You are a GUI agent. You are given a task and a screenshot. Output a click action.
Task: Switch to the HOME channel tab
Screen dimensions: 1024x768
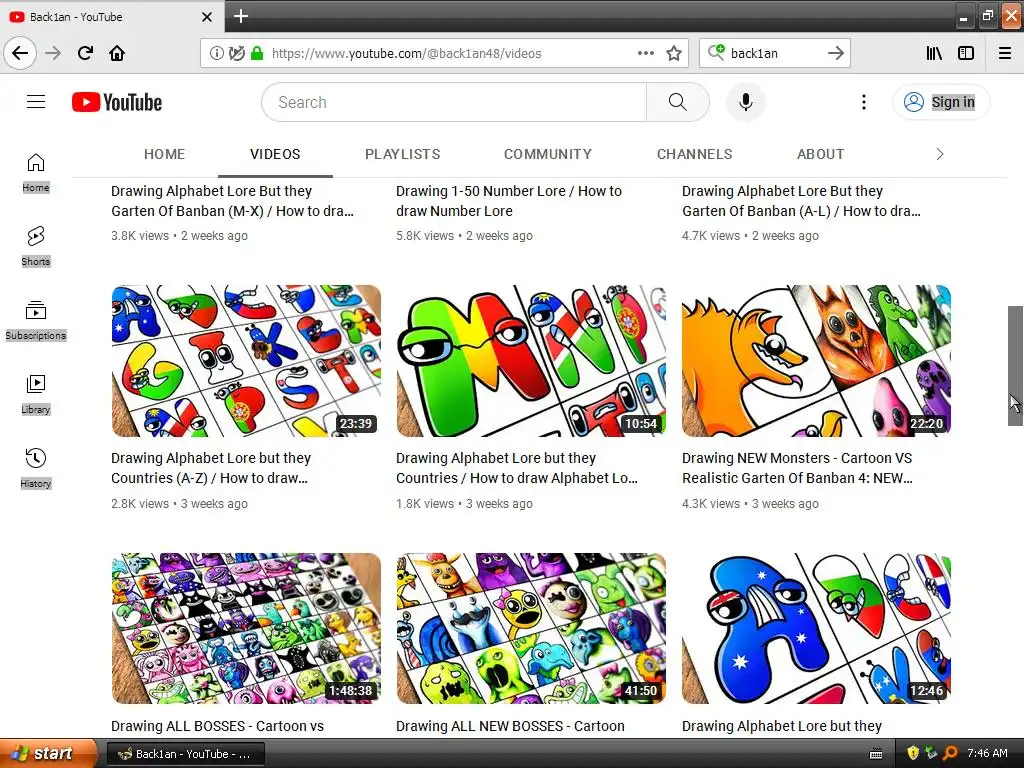165,154
